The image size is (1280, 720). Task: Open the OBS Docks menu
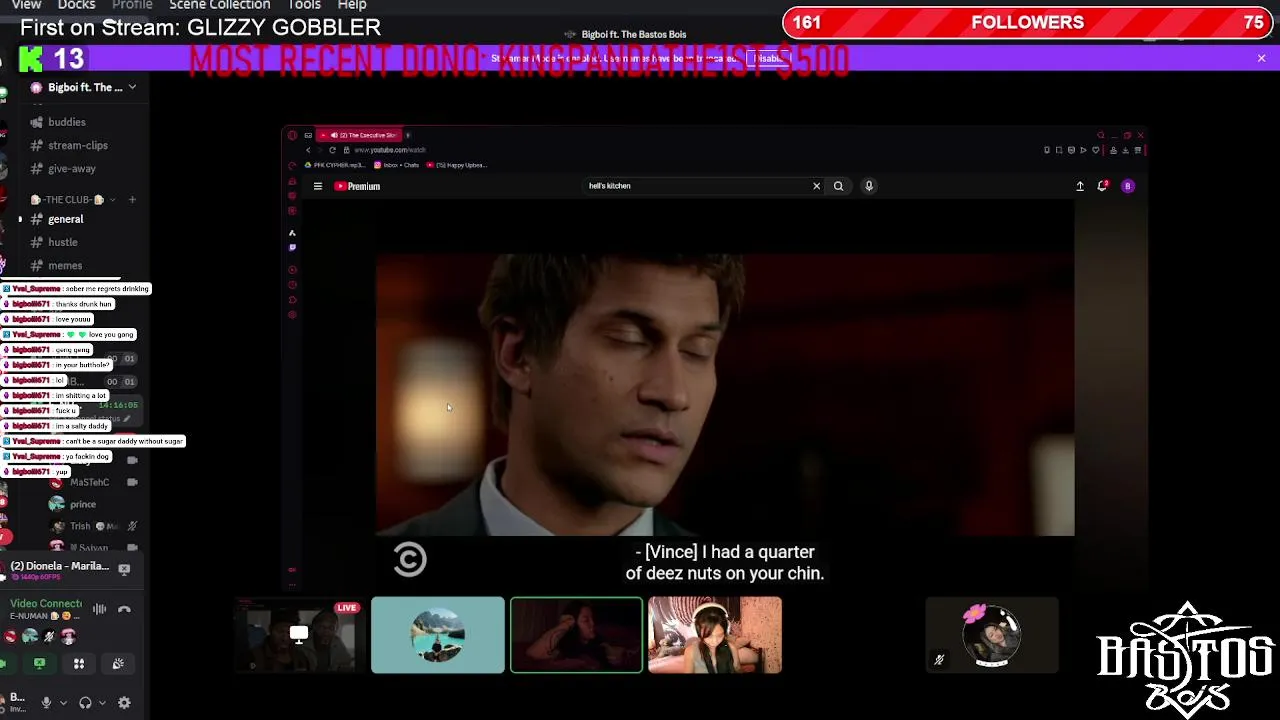pos(76,5)
